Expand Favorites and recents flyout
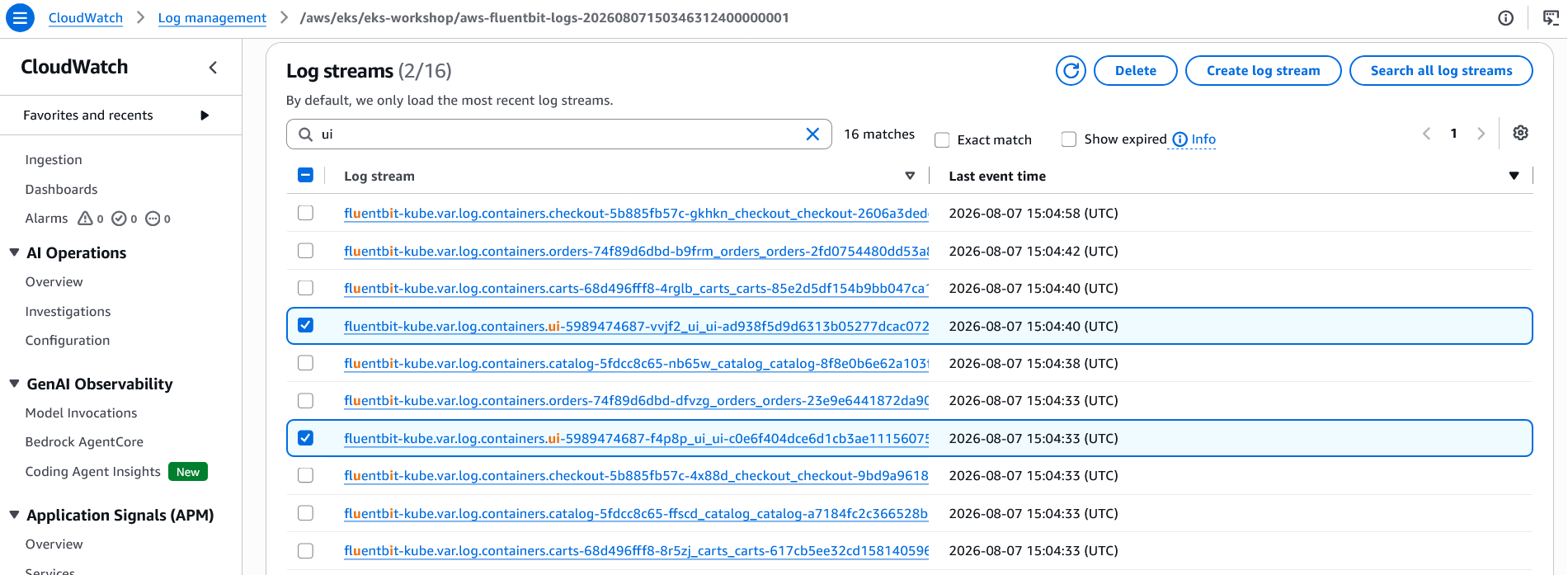 (205, 115)
